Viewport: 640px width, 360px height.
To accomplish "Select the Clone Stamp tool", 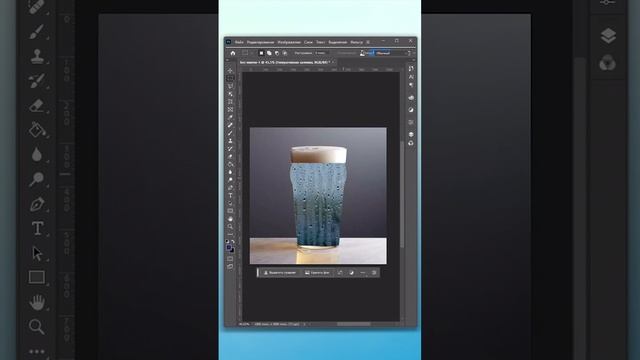I will pos(230,141).
